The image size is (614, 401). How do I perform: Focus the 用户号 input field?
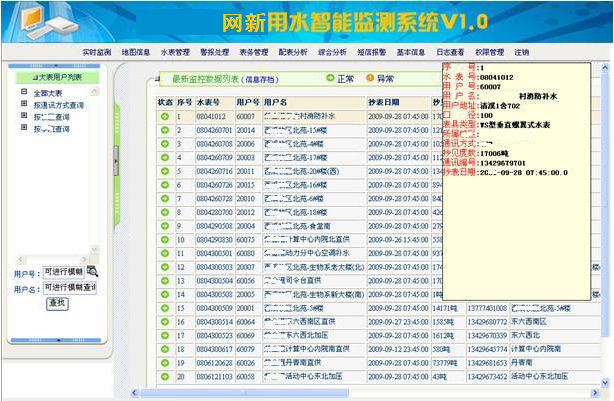tap(63, 272)
